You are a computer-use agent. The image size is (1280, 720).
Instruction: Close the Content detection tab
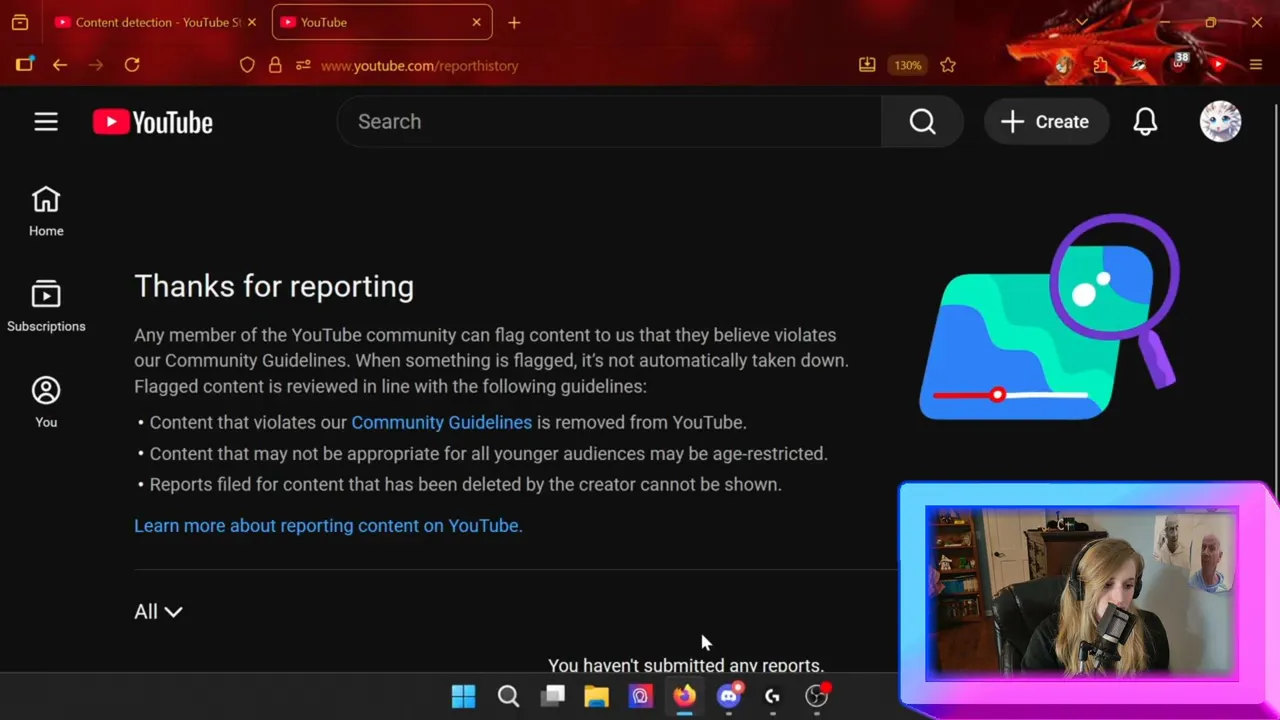(x=251, y=22)
